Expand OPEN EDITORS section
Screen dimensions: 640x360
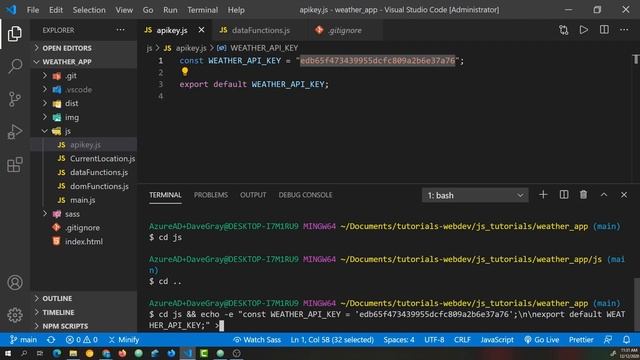coord(84,48)
